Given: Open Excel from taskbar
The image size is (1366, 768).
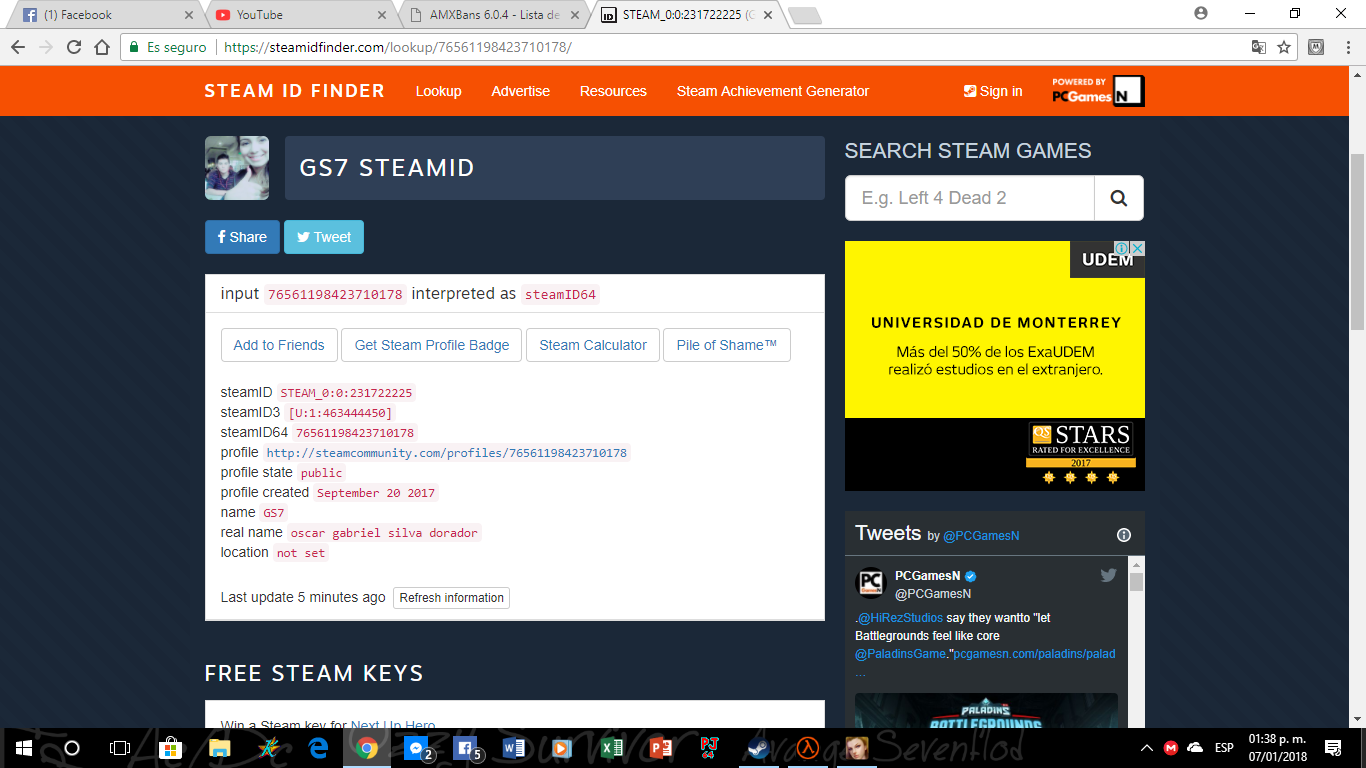Looking at the screenshot, I should point(612,748).
